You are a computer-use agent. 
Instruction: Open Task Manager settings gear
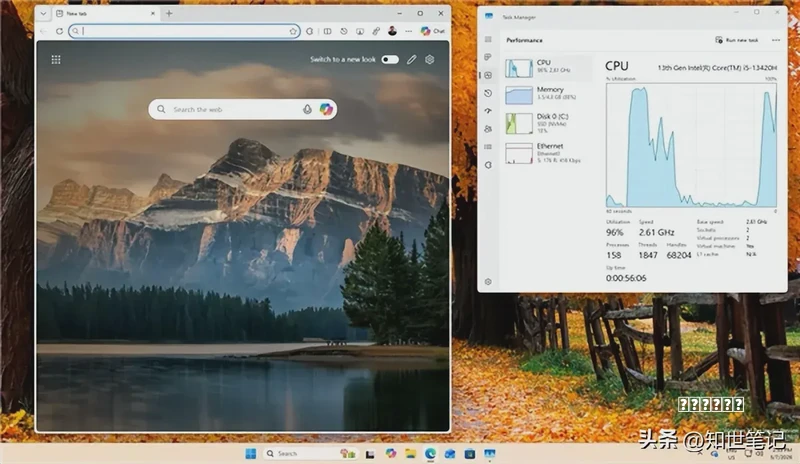(x=488, y=282)
